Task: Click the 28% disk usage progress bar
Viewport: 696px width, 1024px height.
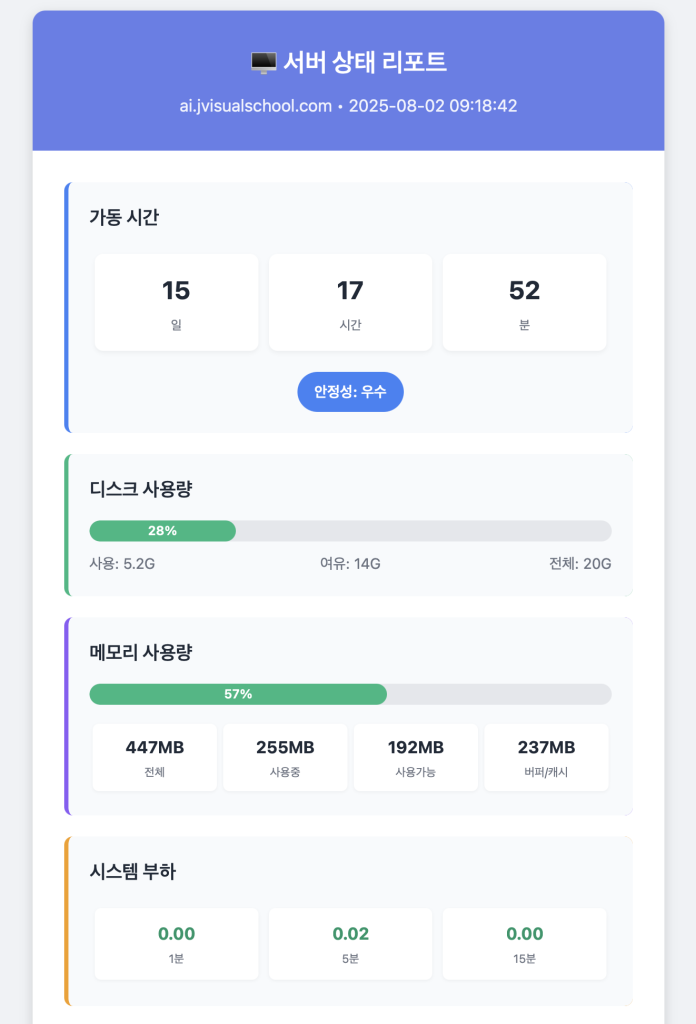Action: coord(351,531)
